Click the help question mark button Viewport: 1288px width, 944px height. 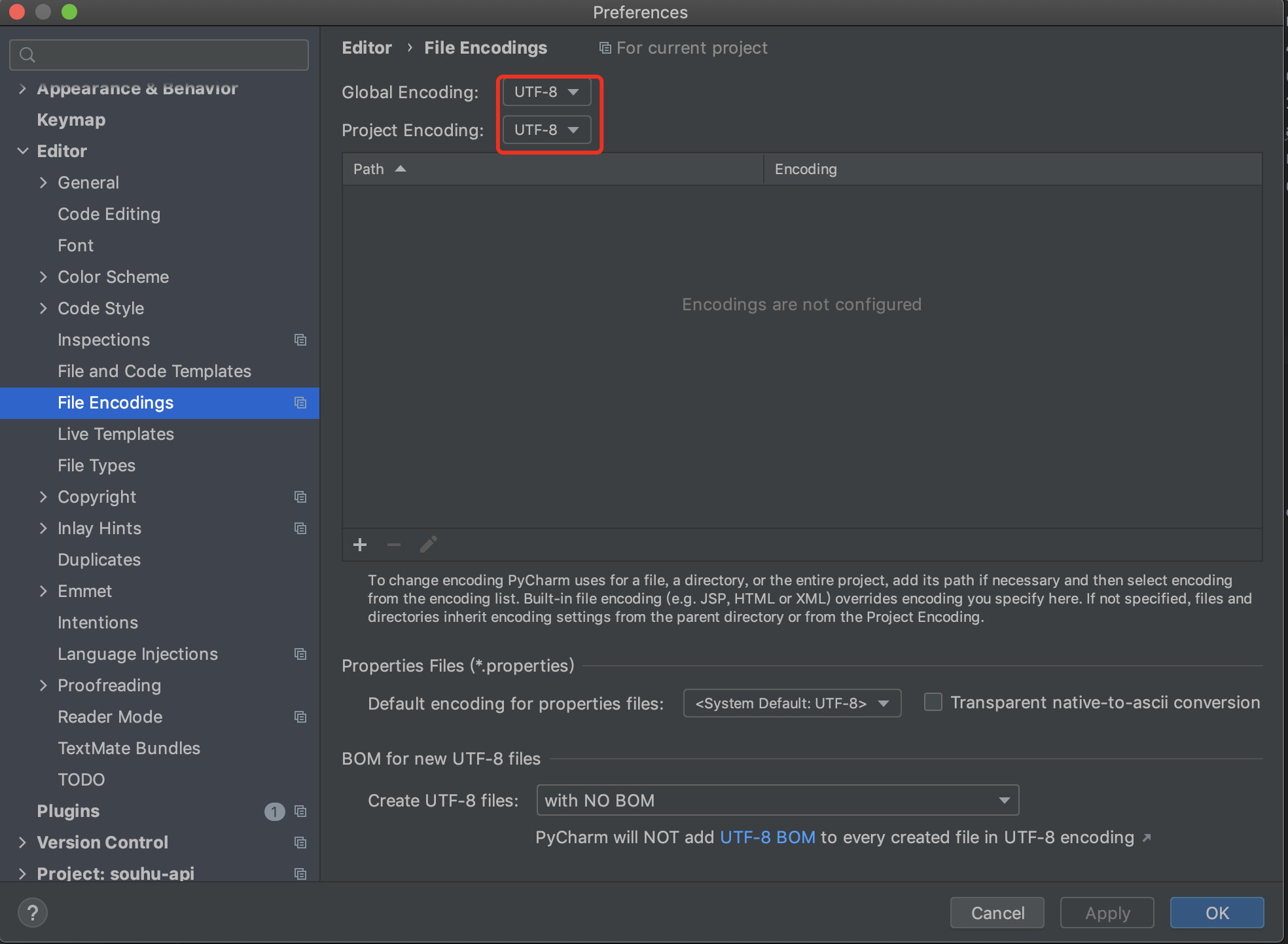tap(33, 913)
